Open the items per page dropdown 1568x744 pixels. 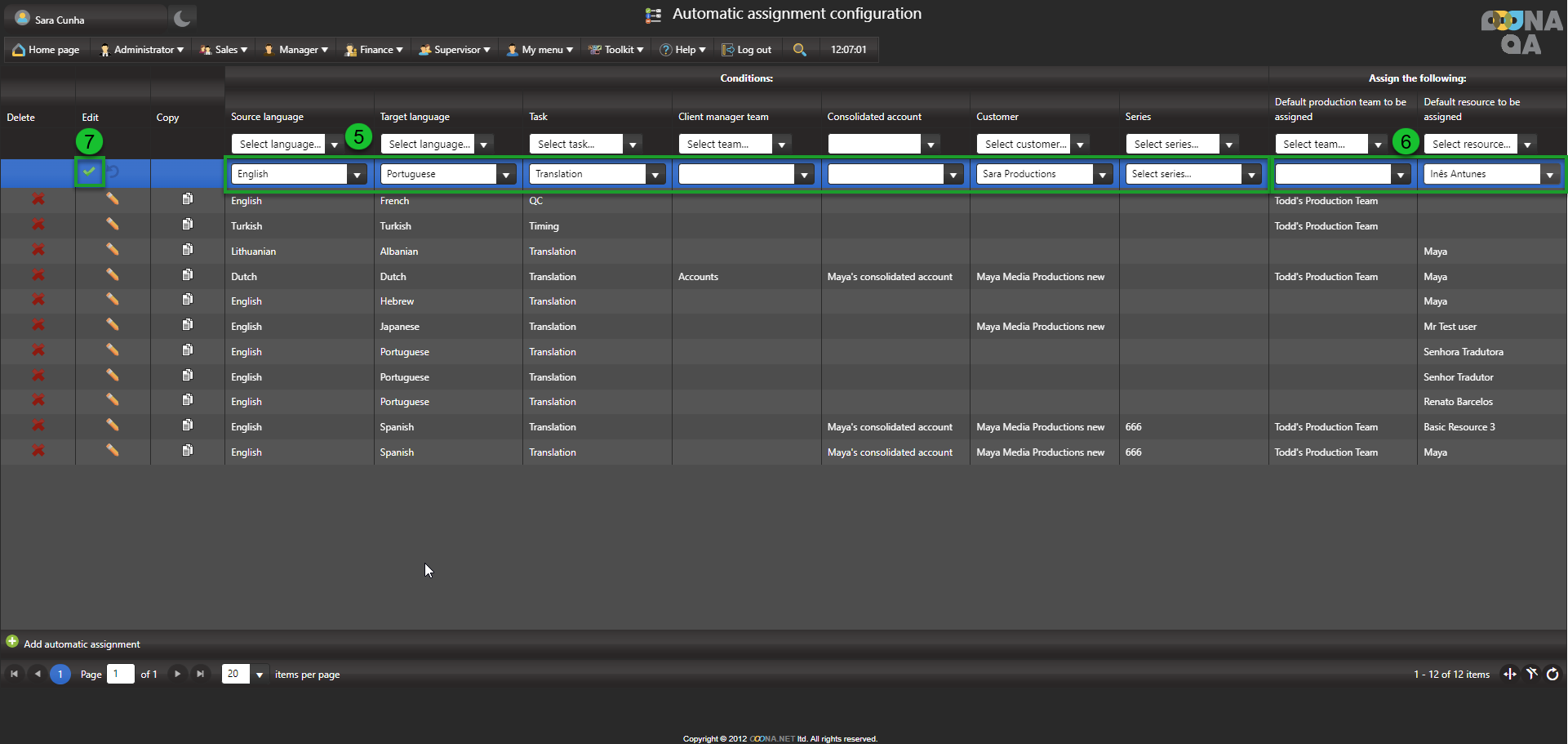pyautogui.click(x=260, y=675)
